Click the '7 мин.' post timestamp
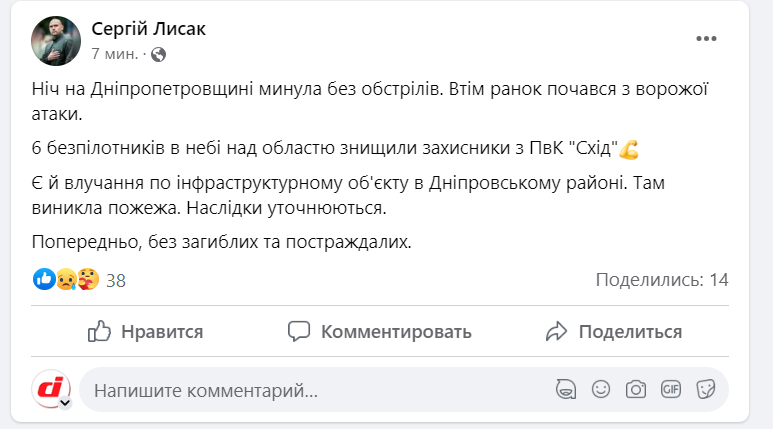773x429 pixels. pos(115,54)
